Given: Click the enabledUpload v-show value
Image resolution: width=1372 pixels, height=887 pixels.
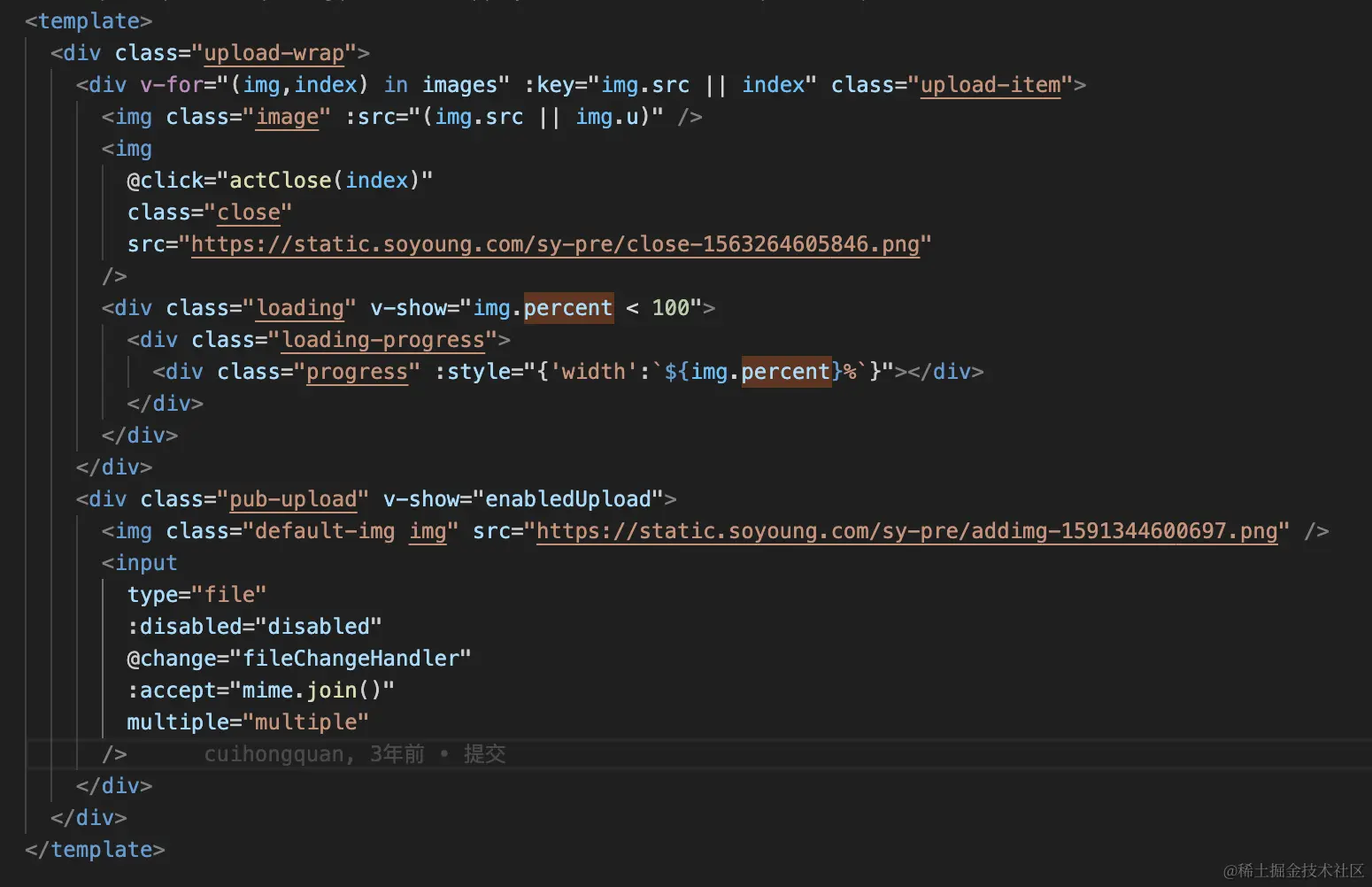Looking at the screenshot, I should pos(568,499).
